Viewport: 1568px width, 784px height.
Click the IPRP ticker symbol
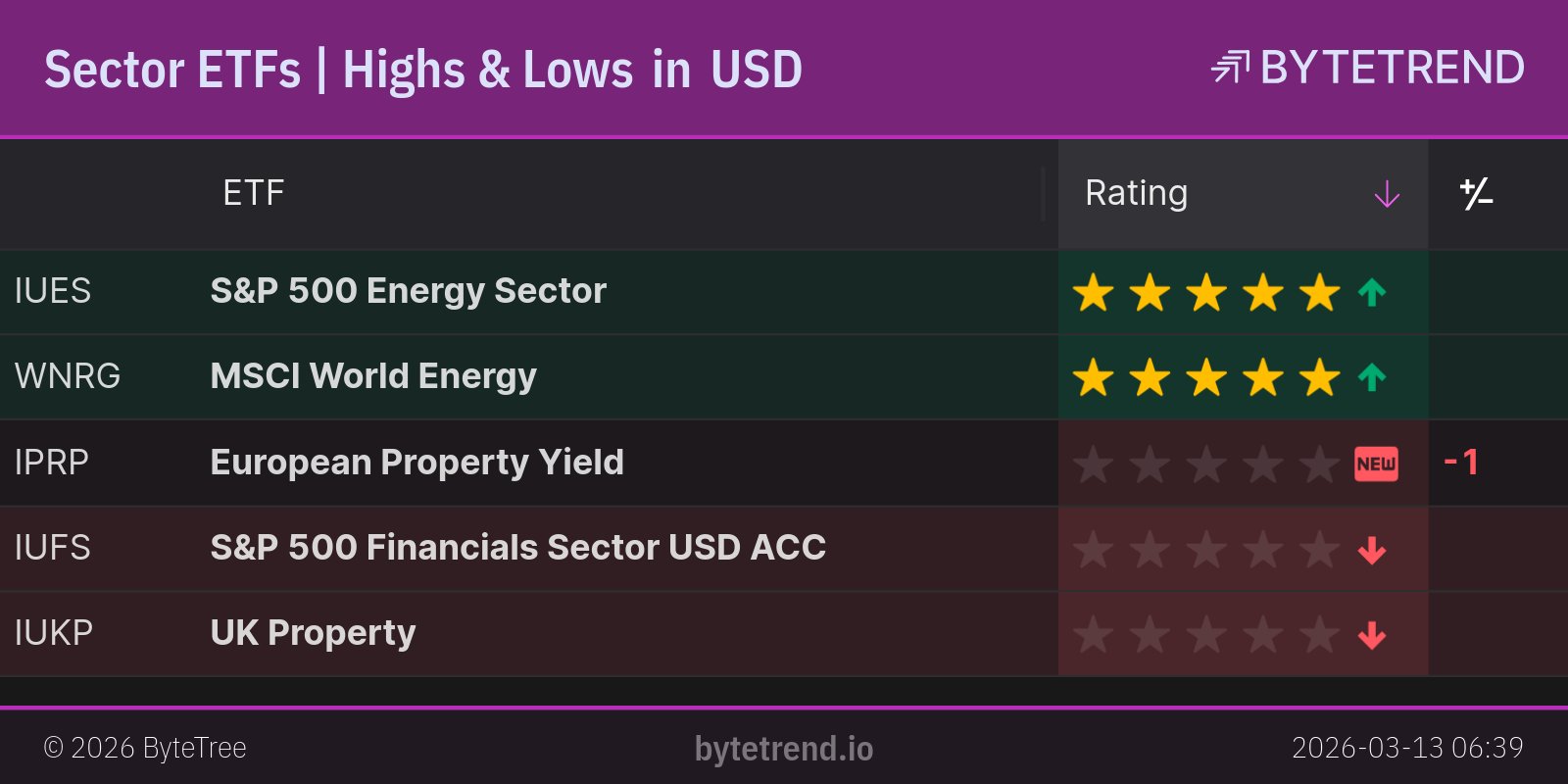(x=52, y=463)
